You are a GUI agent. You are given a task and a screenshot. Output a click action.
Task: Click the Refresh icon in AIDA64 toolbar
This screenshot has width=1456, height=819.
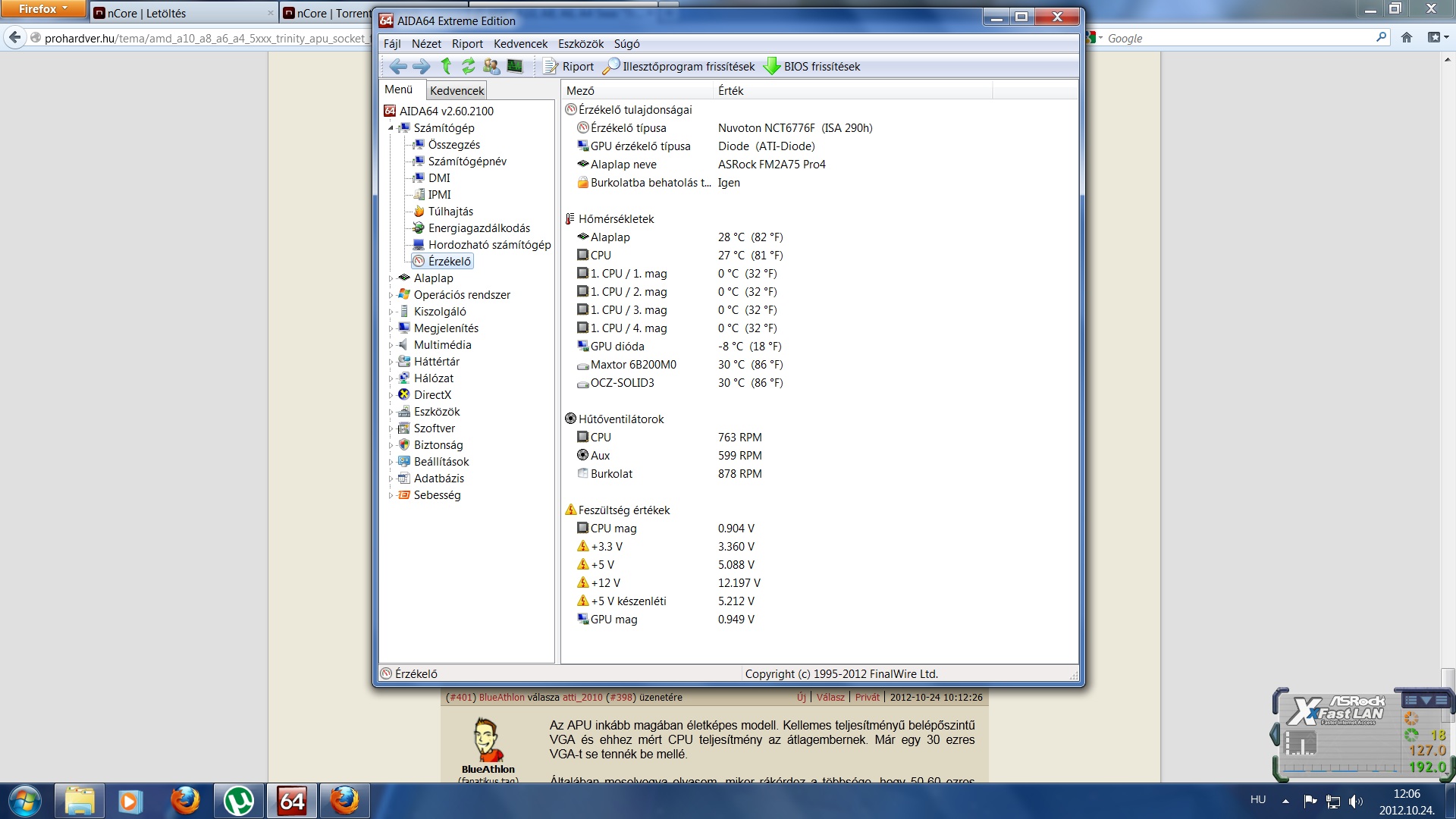point(469,67)
